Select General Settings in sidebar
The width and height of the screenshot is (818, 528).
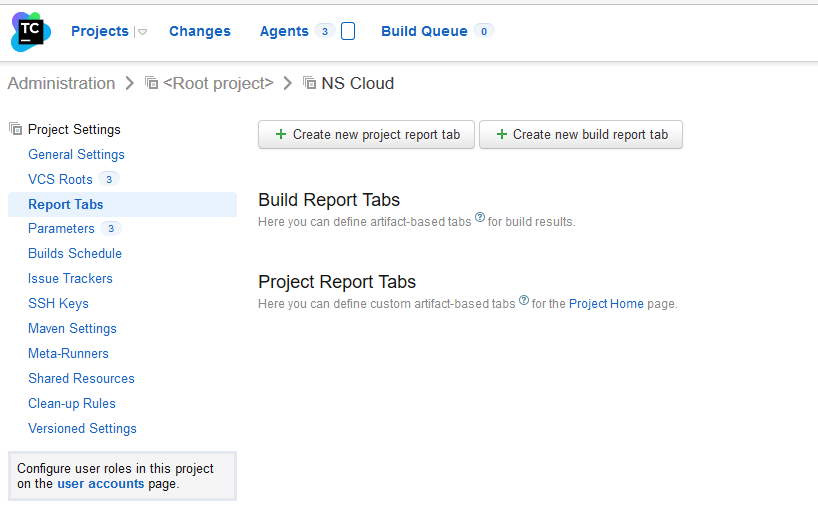point(76,154)
